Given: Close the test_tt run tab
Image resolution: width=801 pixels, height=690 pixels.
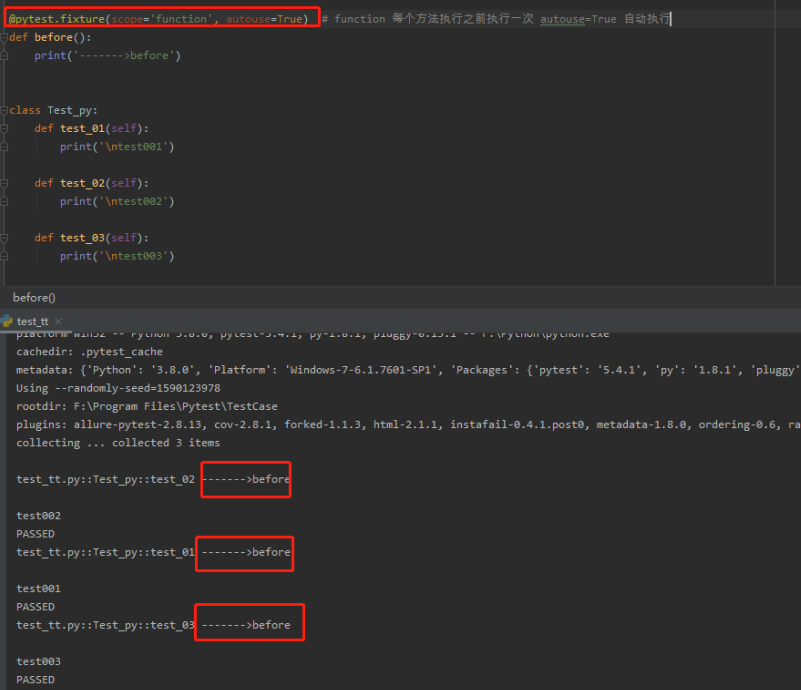Looking at the screenshot, I should tap(58, 321).
